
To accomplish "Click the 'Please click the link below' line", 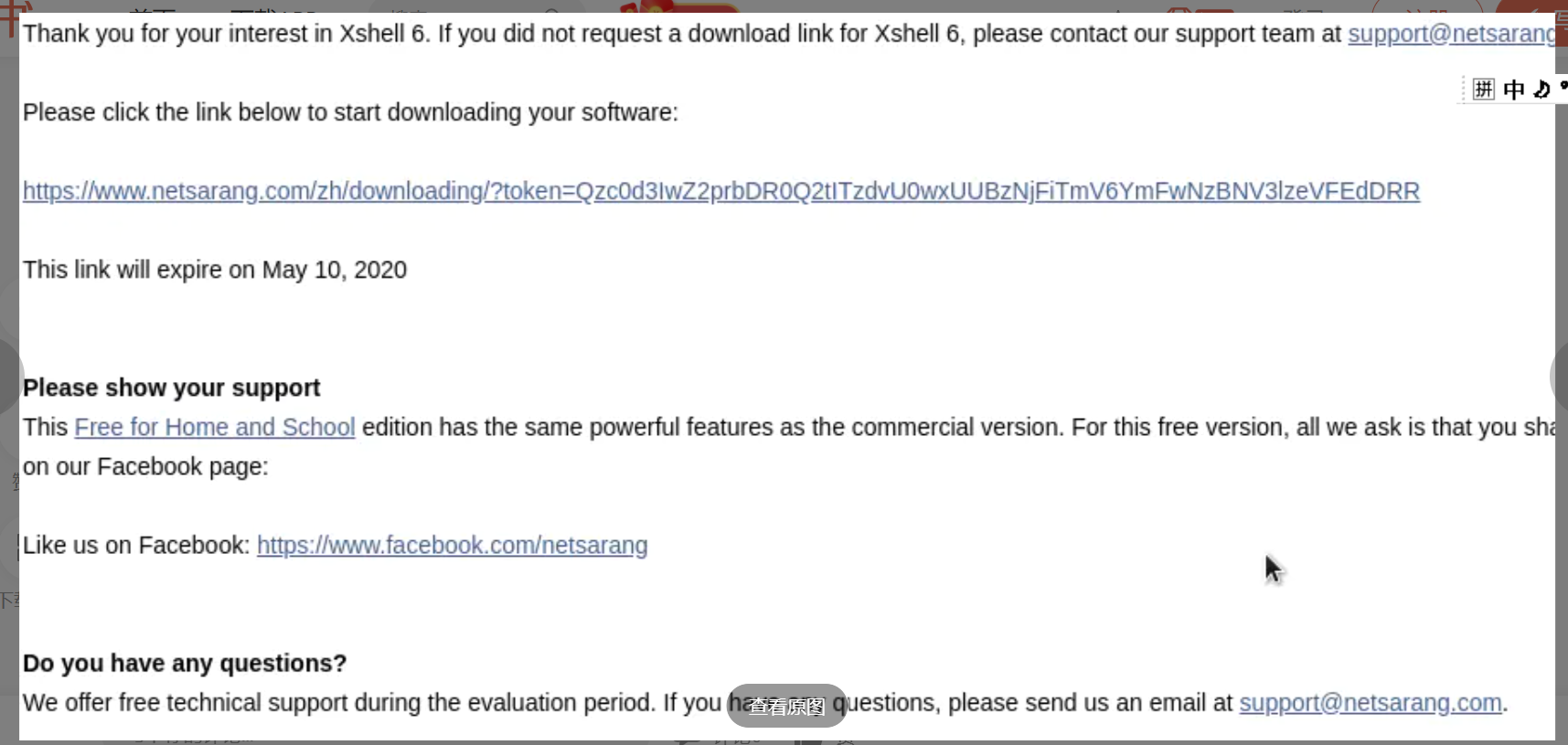I will [x=350, y=112].
